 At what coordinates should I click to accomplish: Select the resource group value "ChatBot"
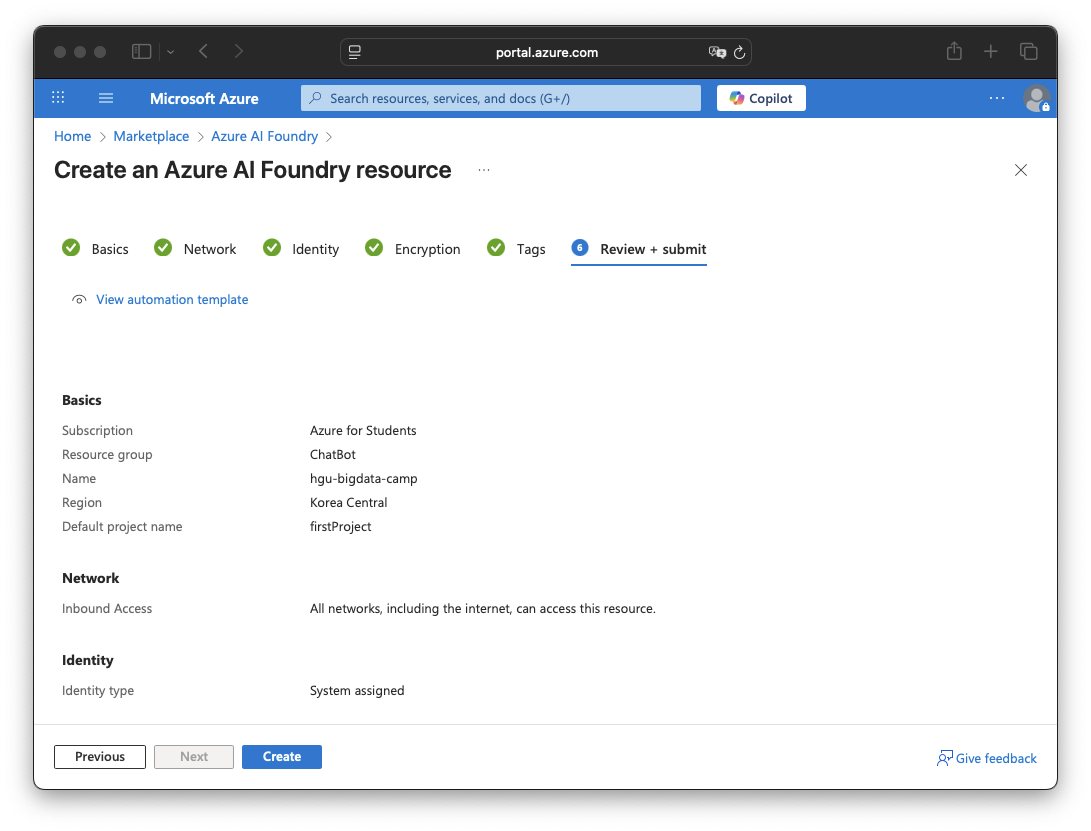point(333,454)
